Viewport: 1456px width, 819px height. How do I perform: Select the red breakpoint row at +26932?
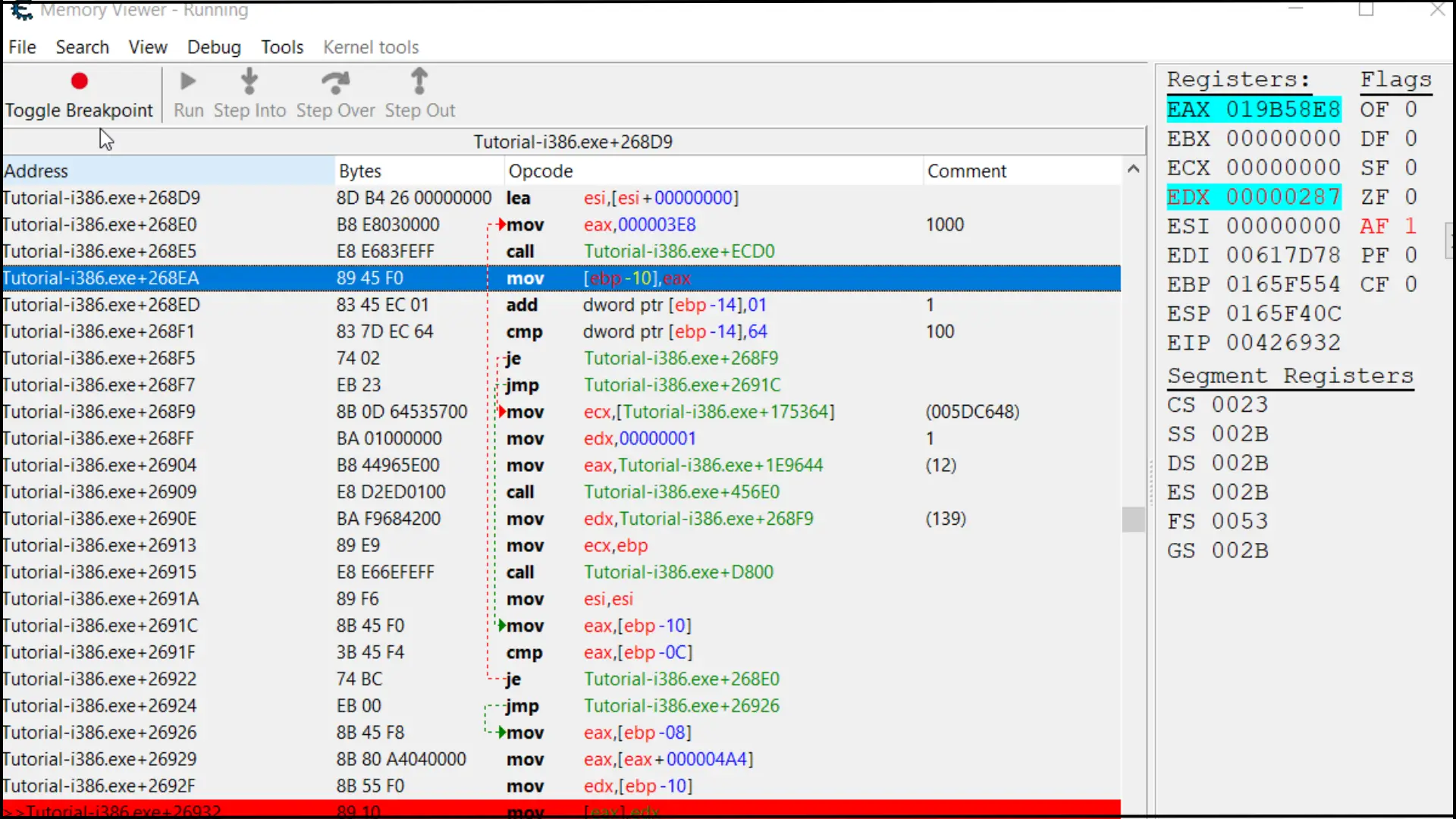click(x=561, y=809)
